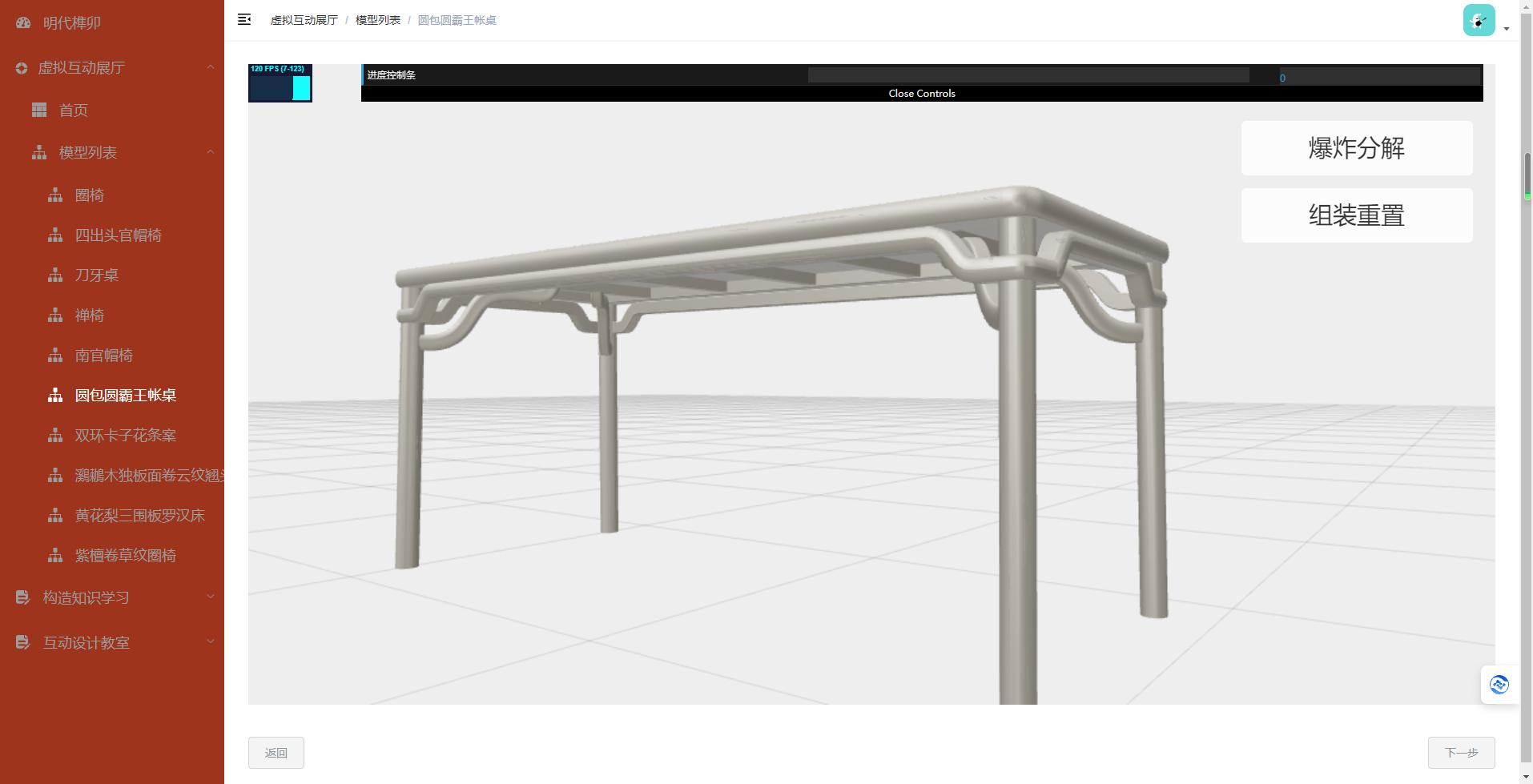The image size is (1533, 784).
Task: Click the icon beside 互动设计教室
Action: (22, 642)
